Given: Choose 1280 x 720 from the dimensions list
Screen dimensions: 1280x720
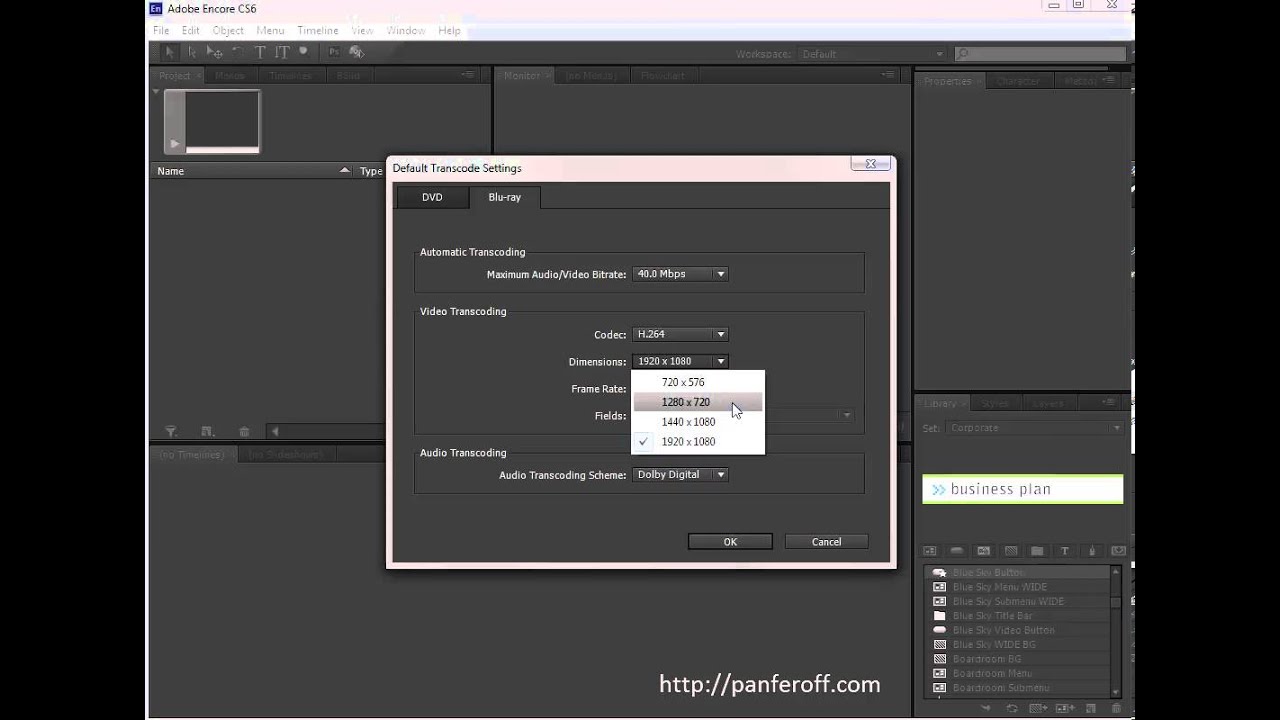Looking at the screenshot, I should (x=698, y=402).
